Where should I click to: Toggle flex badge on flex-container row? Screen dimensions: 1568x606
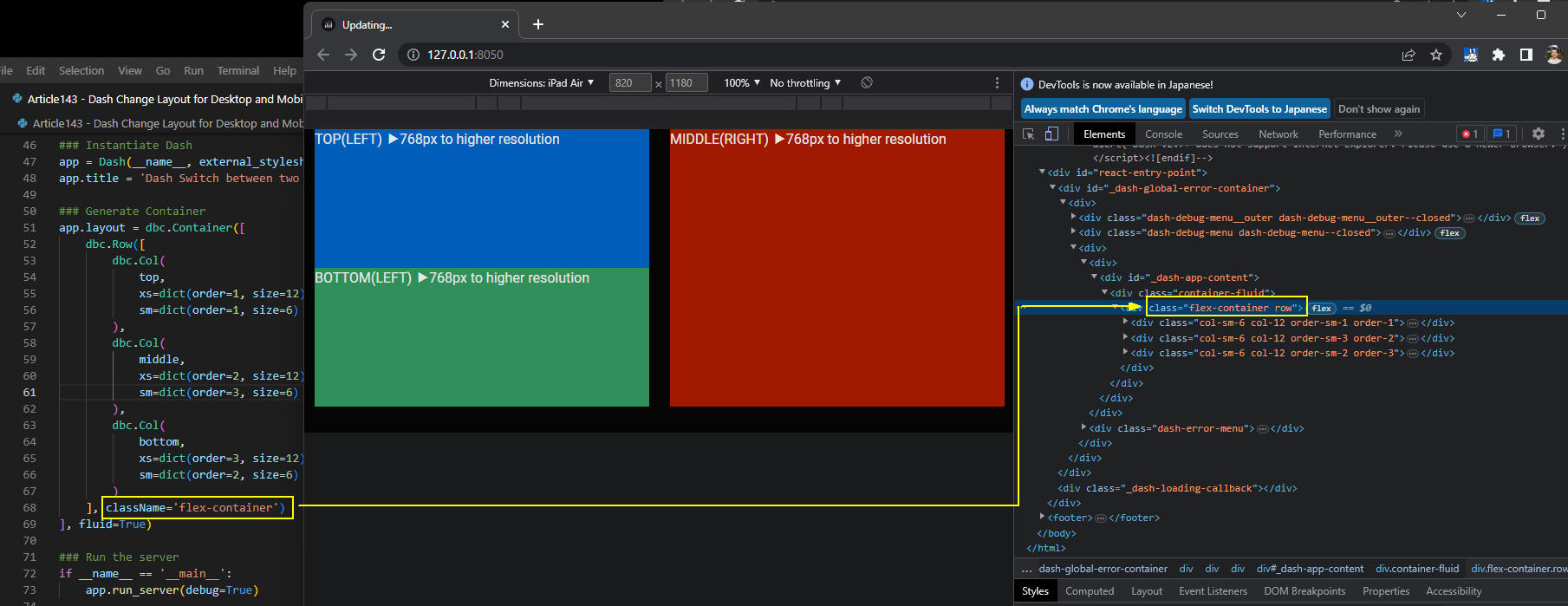[x=1322, y=308]
